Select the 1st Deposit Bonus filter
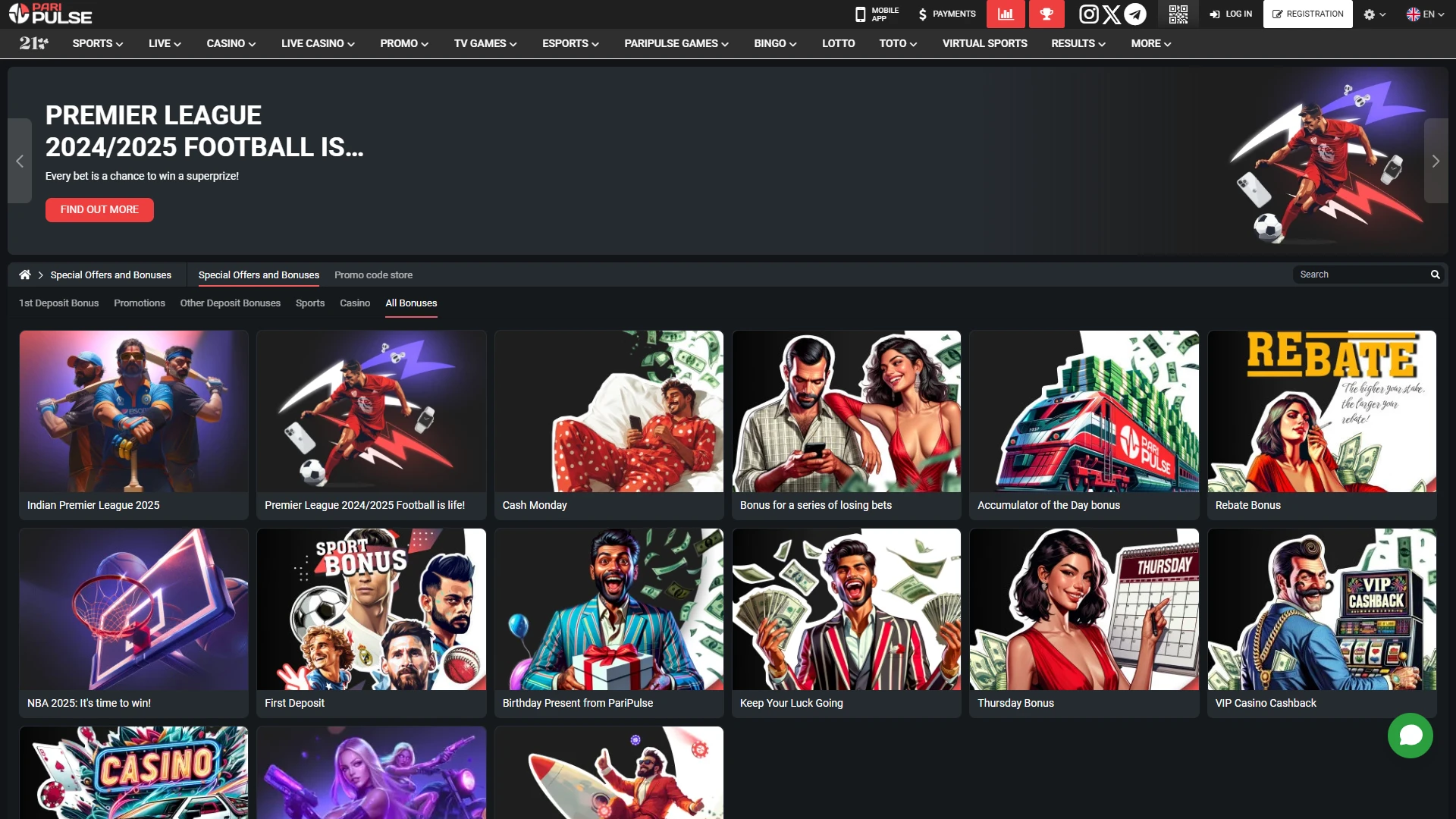The height and width of the screenshot is (819, 1456). coord(58,303)
